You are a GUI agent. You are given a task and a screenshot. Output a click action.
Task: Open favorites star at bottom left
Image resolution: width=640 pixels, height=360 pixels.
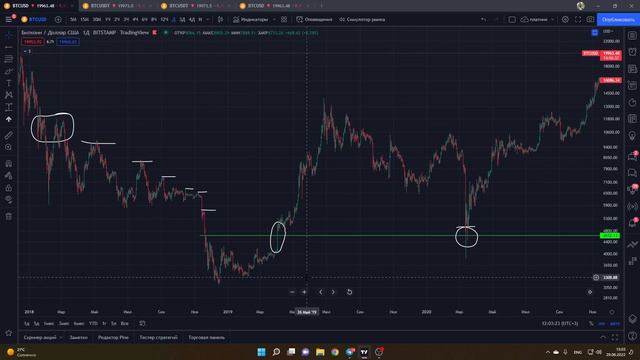click(9, 333)
